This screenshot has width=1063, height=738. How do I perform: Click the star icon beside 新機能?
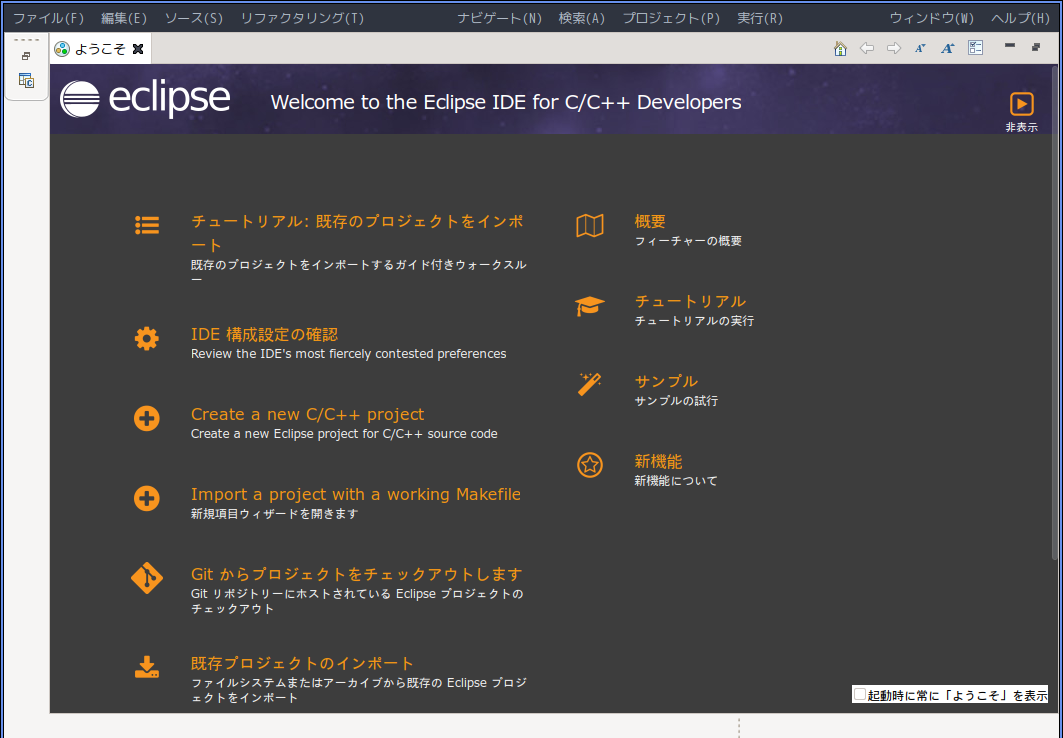pos(590,465)
